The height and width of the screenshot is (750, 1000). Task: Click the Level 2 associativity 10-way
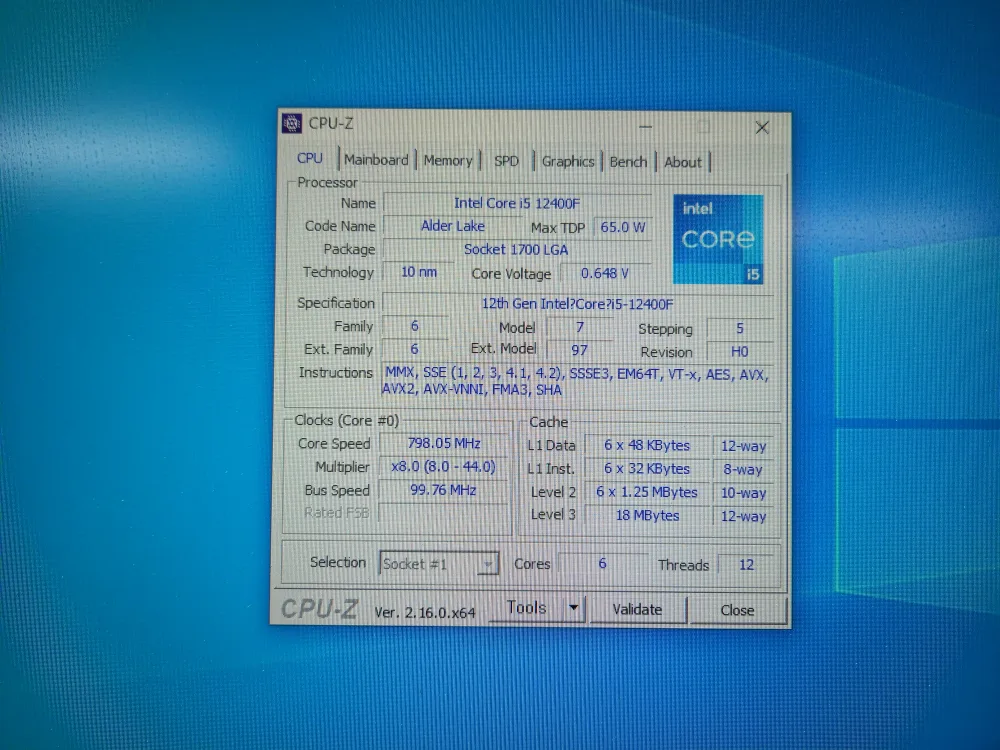click(743, 493)
